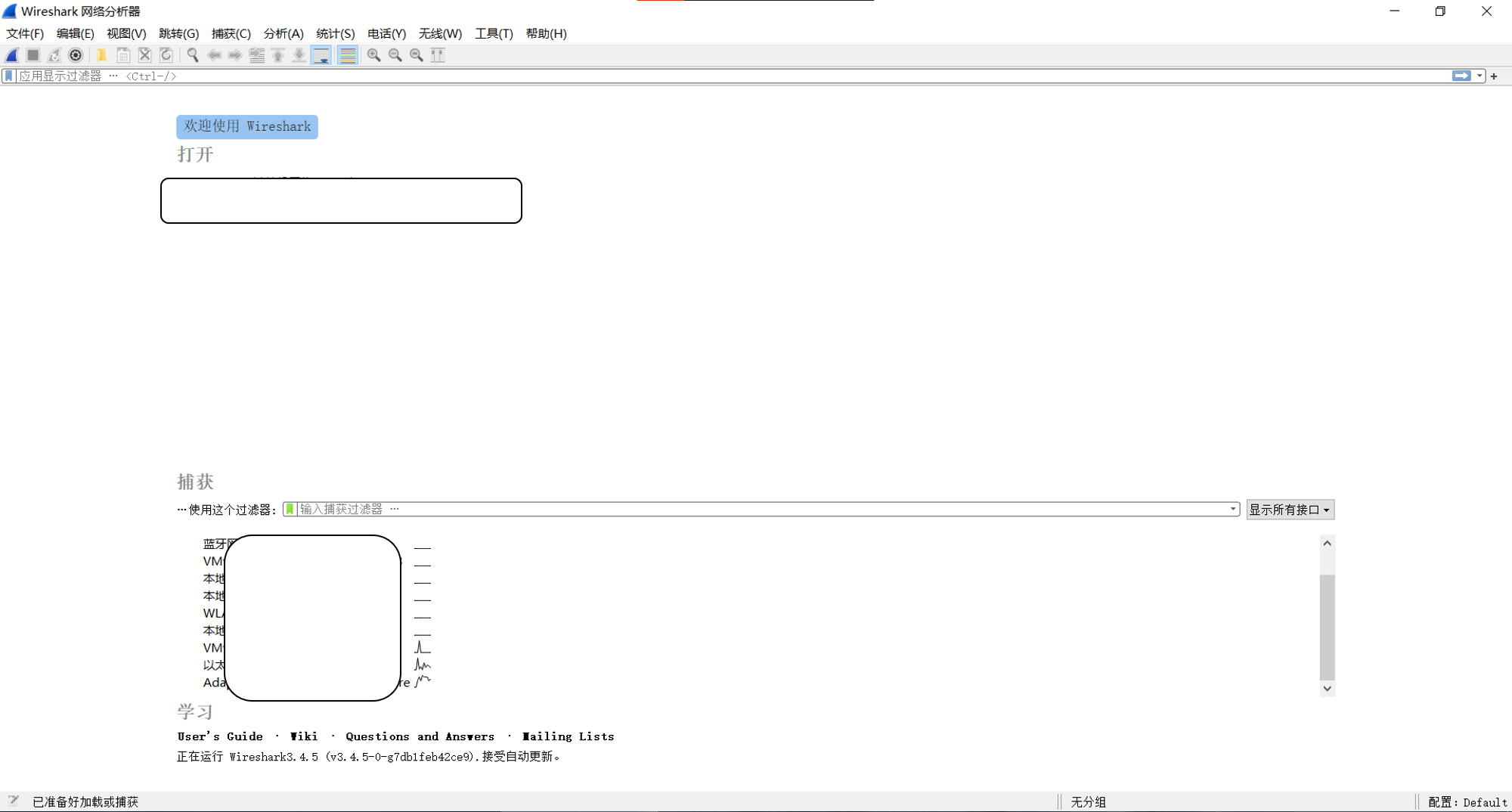Open the 视图(V) menu
The image size is (1512, 812).
126,33
